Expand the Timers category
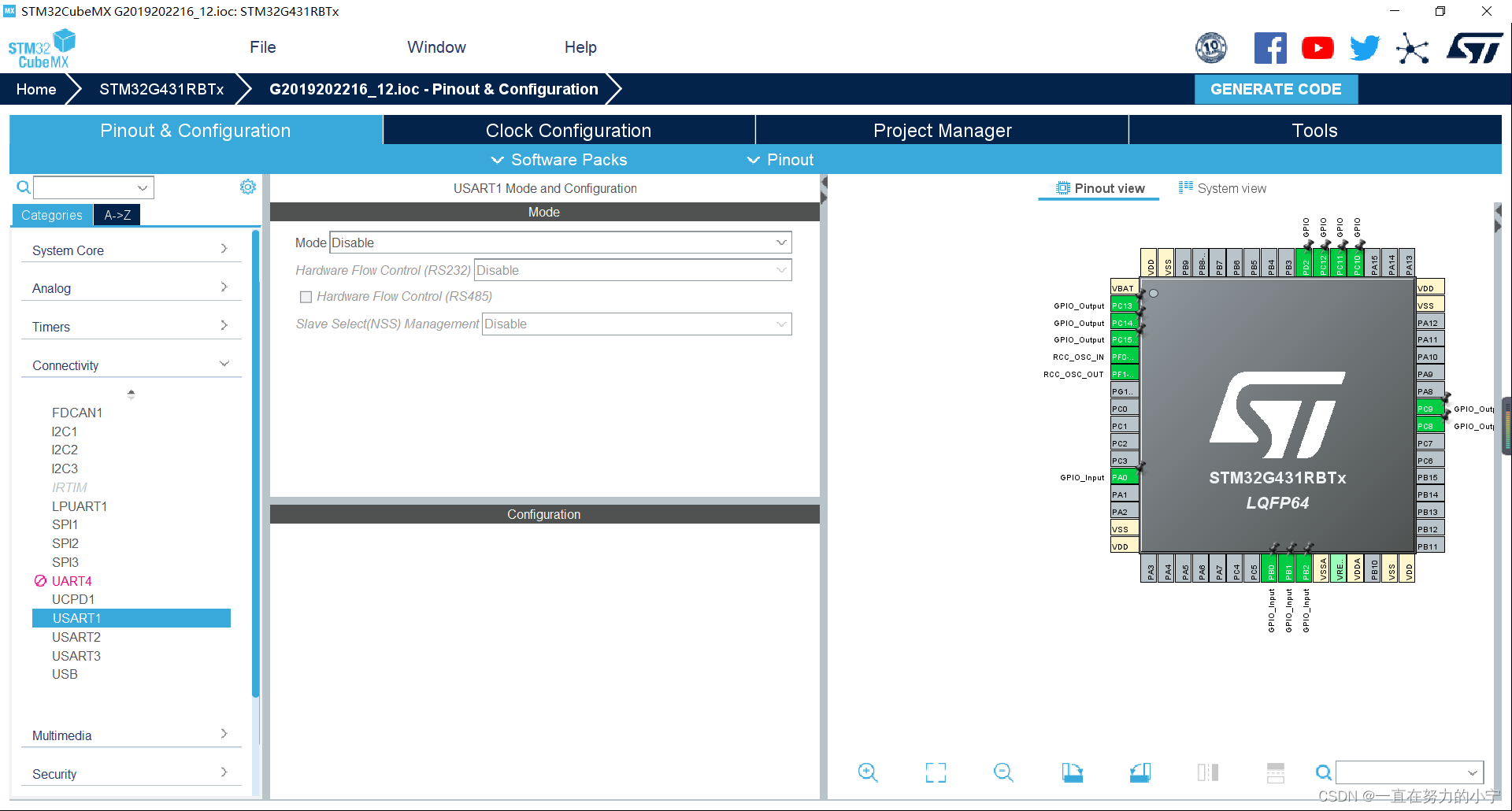Viewport: 1512px width, 811px height. click(131, 327)
